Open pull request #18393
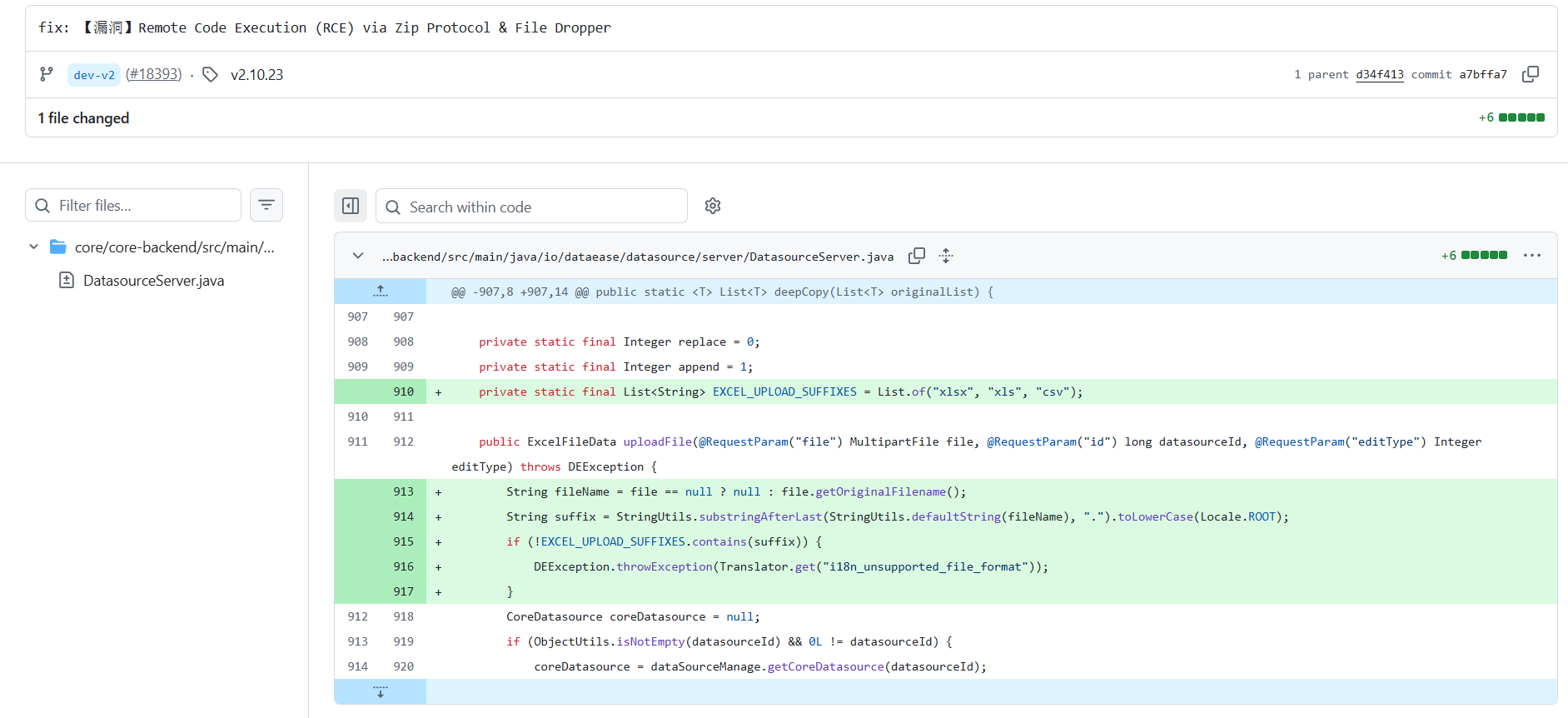Viewport: 1568px width, 718px height. pyautogui.click(x=153, y=74)
